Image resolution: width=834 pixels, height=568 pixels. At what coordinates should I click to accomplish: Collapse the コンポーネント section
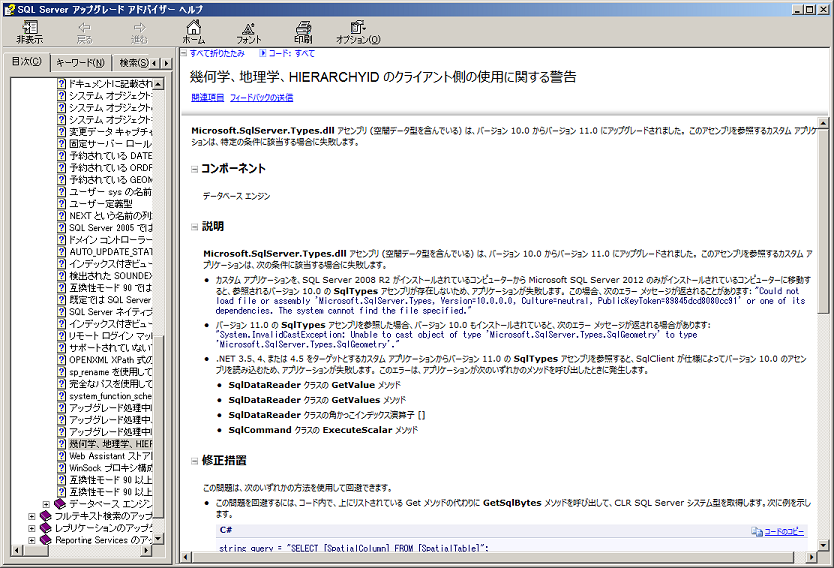coord(195,169)
